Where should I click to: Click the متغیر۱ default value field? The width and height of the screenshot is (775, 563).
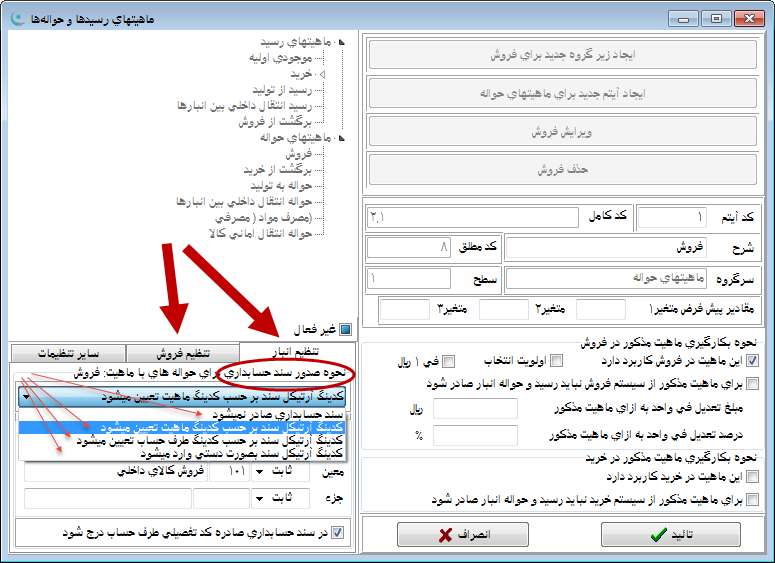601,309
